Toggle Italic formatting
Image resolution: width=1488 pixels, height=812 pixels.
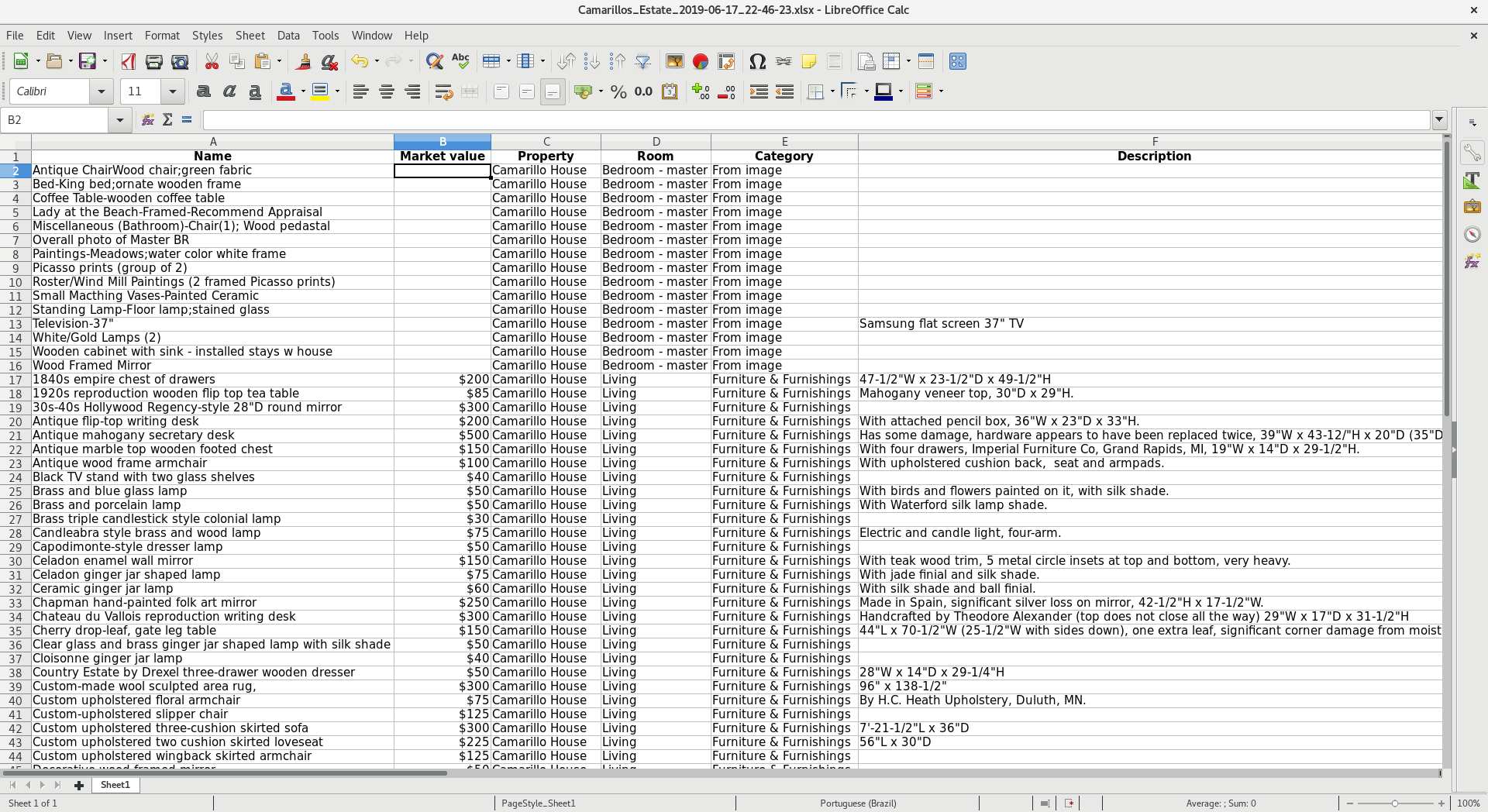coord(229,91)
